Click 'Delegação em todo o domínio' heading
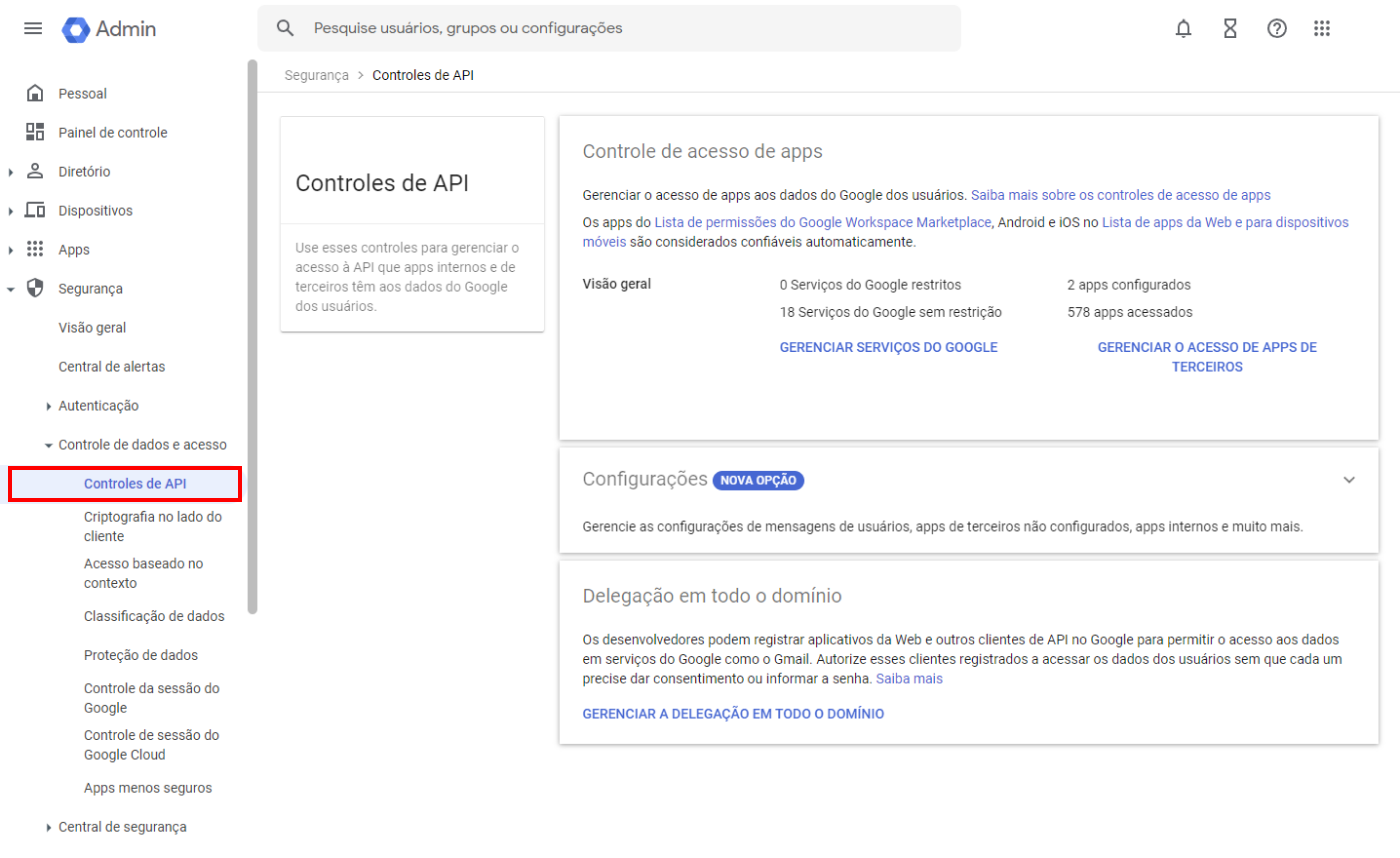The height and width of the screenshot is (858, 1400). [x=712, y=596]
